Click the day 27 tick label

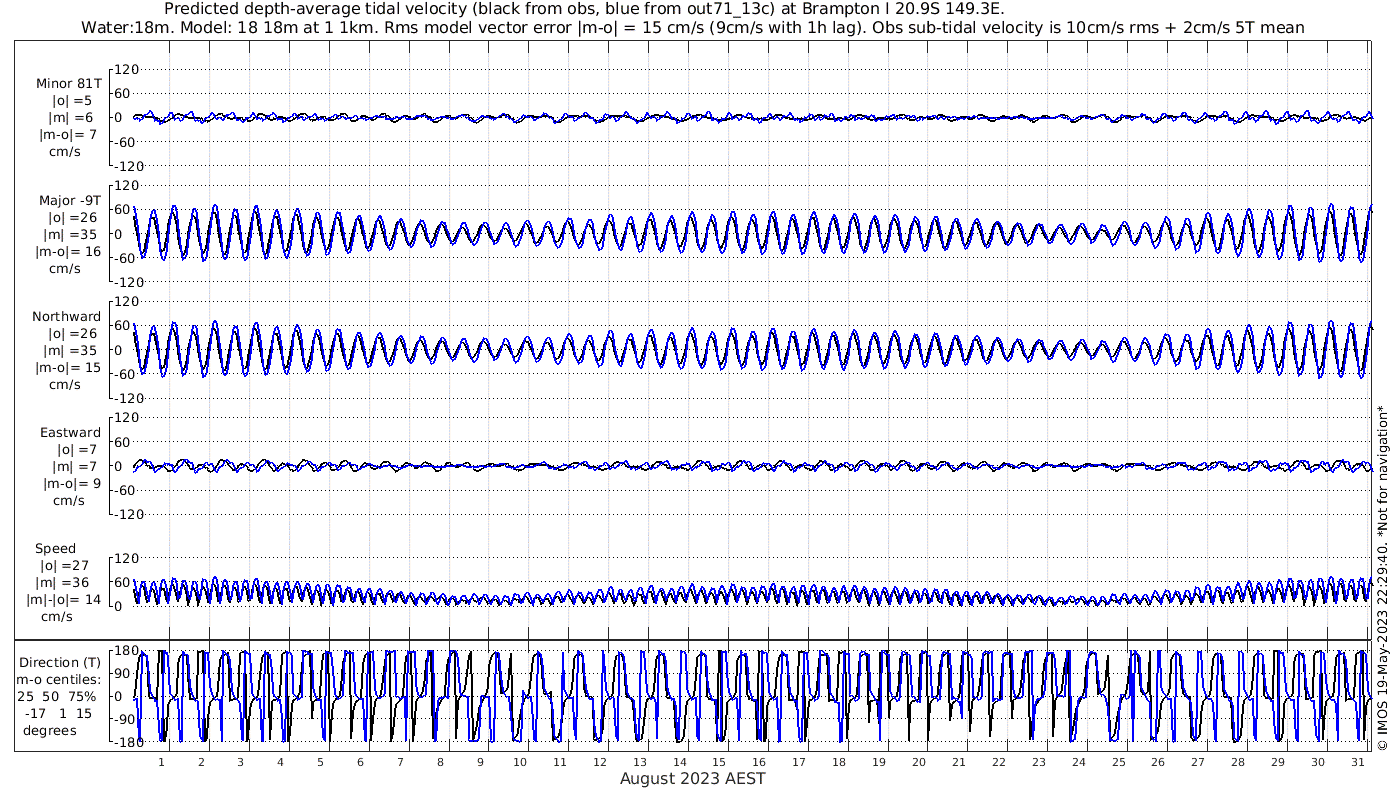(x=1198, y=762)
